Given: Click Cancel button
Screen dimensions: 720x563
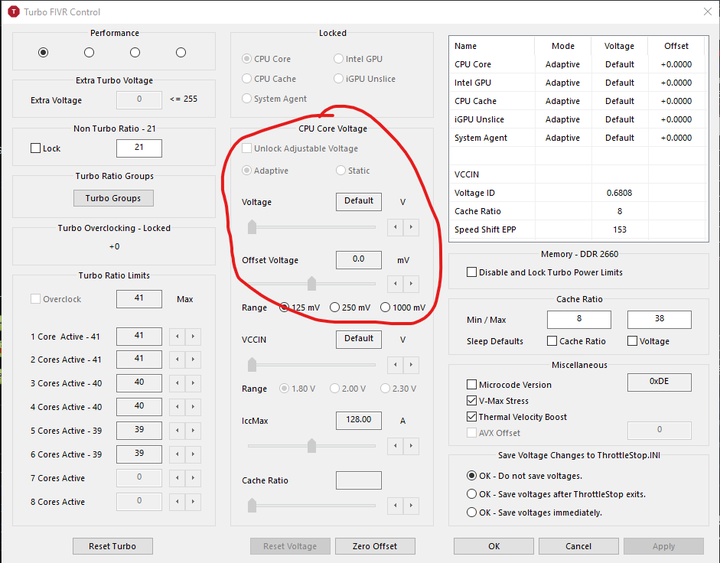Looking at the screenshot, I should [x=579, y=546].
